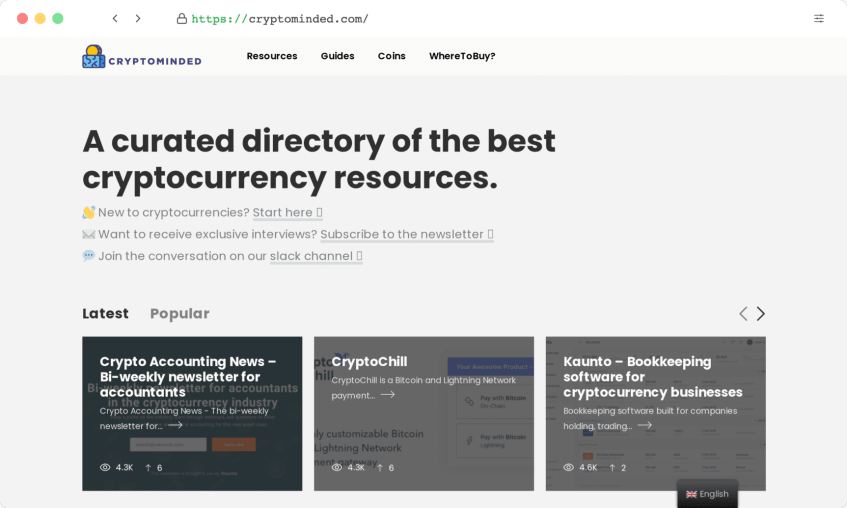Click the macOS green maximize button
The image size is (847, 508).
[58, 18]
